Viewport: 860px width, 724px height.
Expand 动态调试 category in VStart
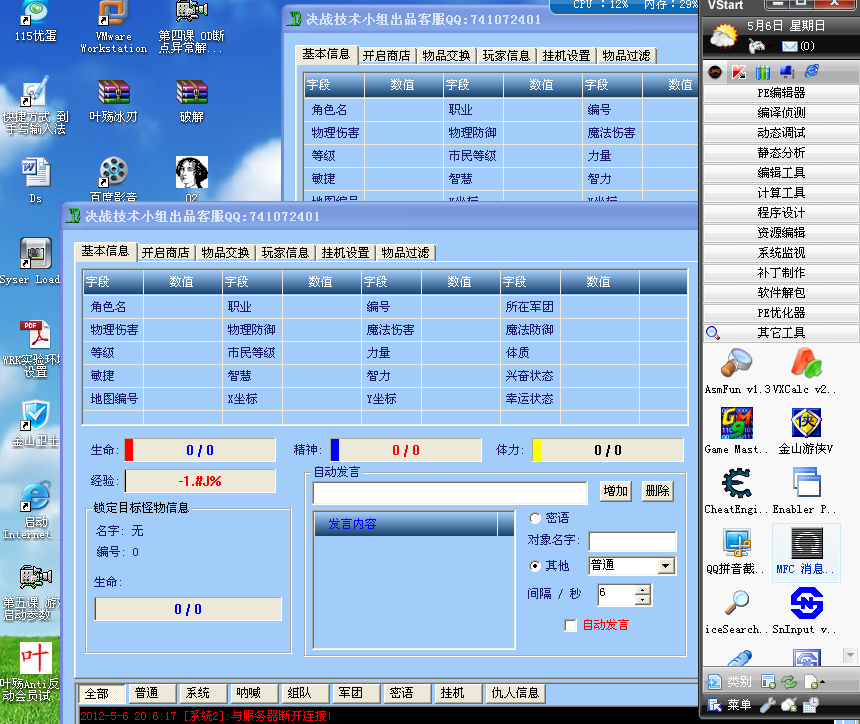coord(780,133)
